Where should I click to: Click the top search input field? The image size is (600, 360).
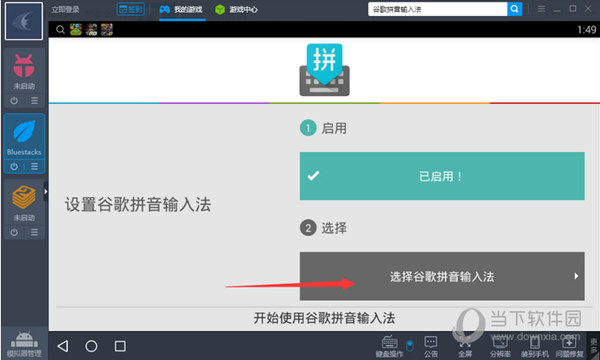click(437, 9)
